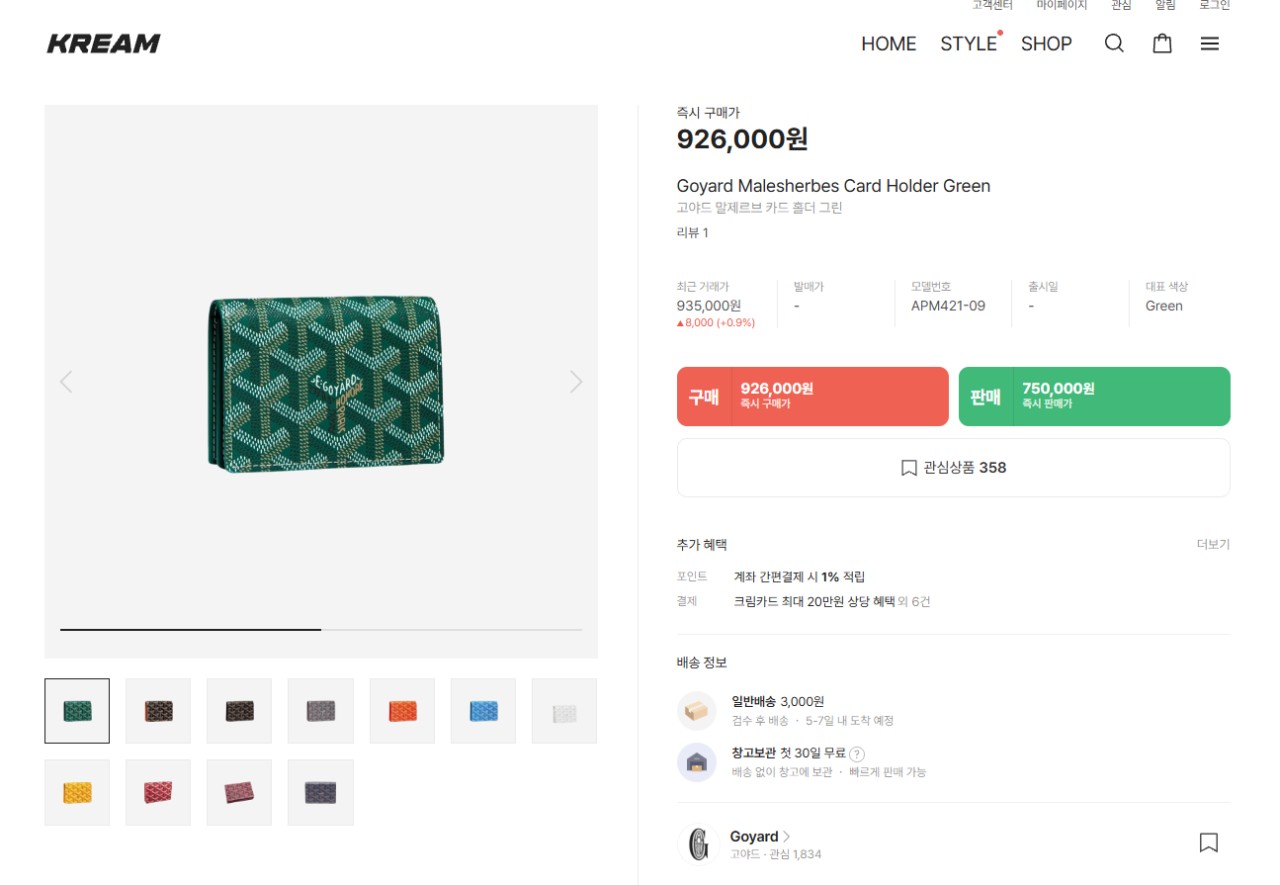This screenshot has height=885, width=1280.
Task: Show the next product image arrow
Action: (x=576, y=381)
